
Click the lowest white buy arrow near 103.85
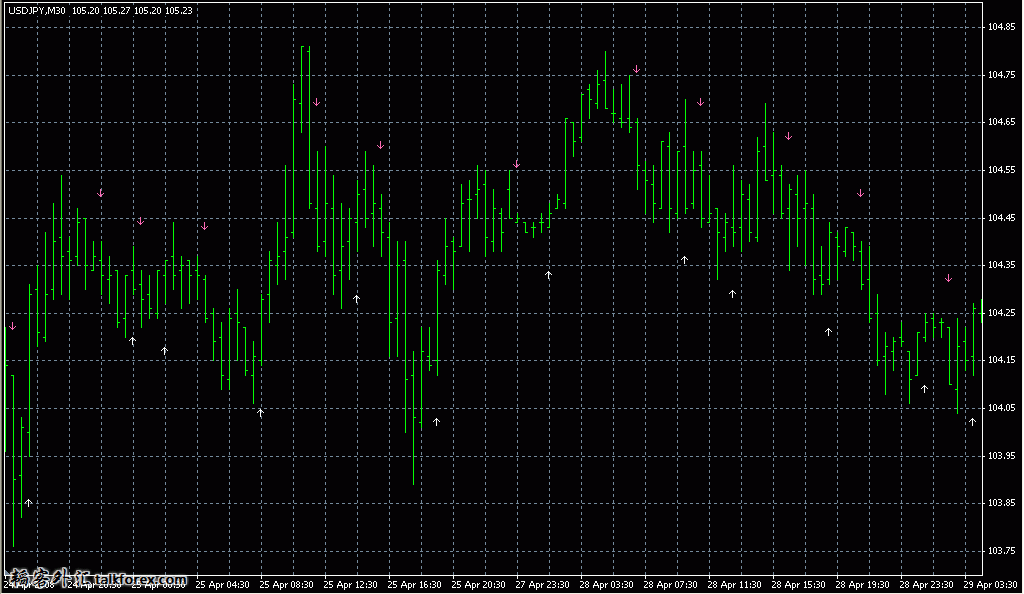click(28, 503)
